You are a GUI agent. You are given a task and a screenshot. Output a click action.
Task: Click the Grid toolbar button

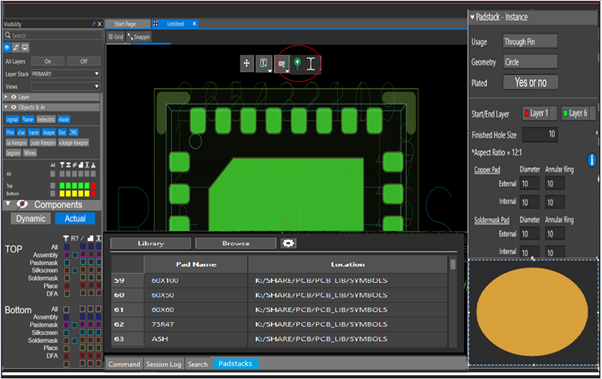point(116,37)
